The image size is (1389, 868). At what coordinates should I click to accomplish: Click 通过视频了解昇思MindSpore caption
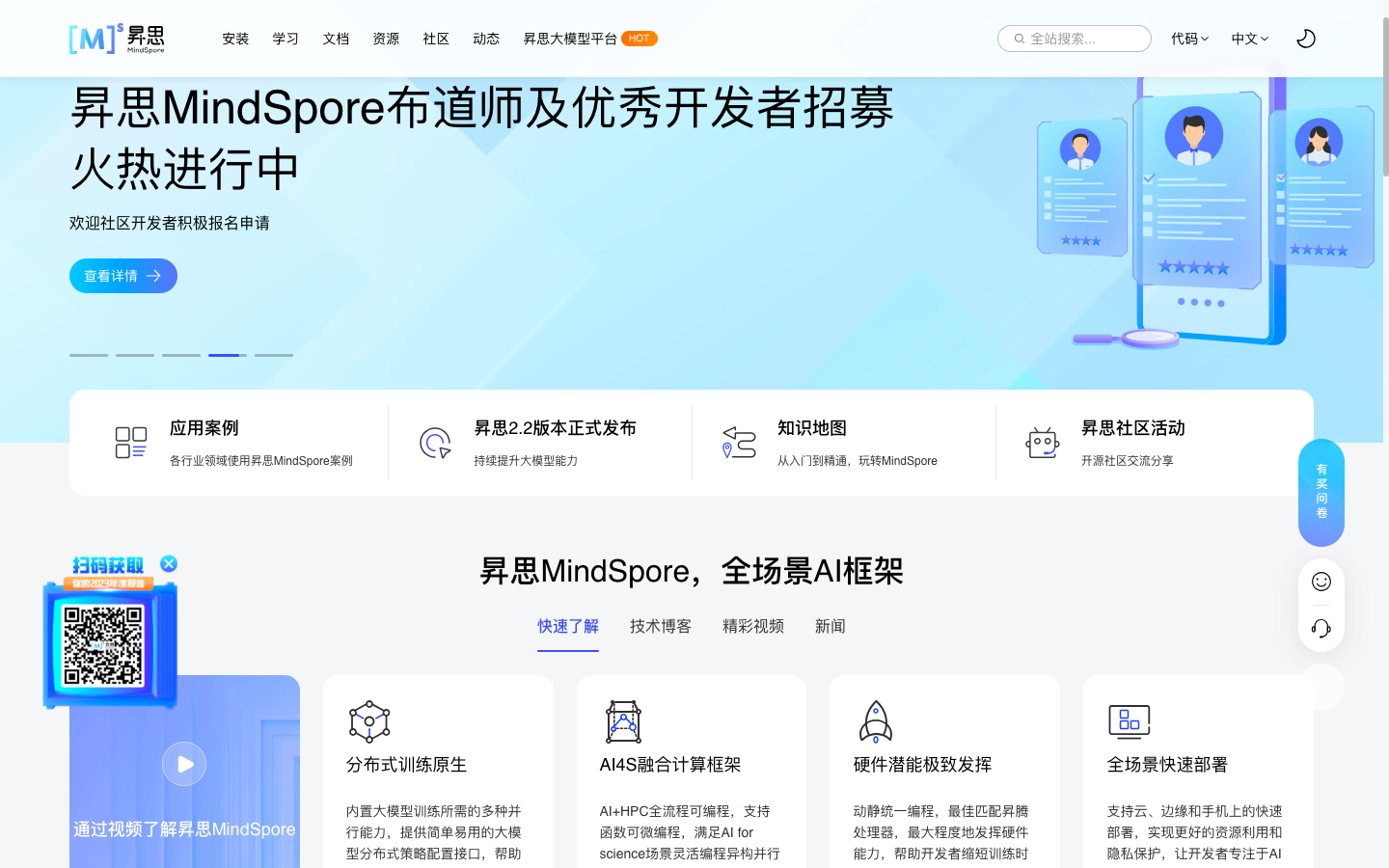(184, 829)
